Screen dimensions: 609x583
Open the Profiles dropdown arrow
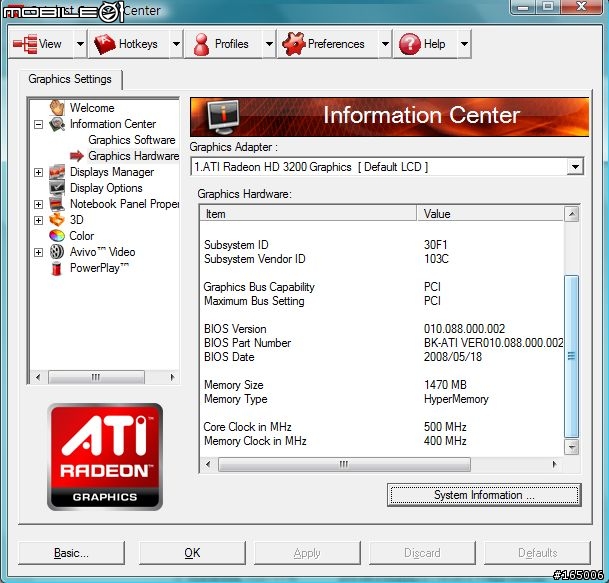pyautogui.click(x=269, y=44)
